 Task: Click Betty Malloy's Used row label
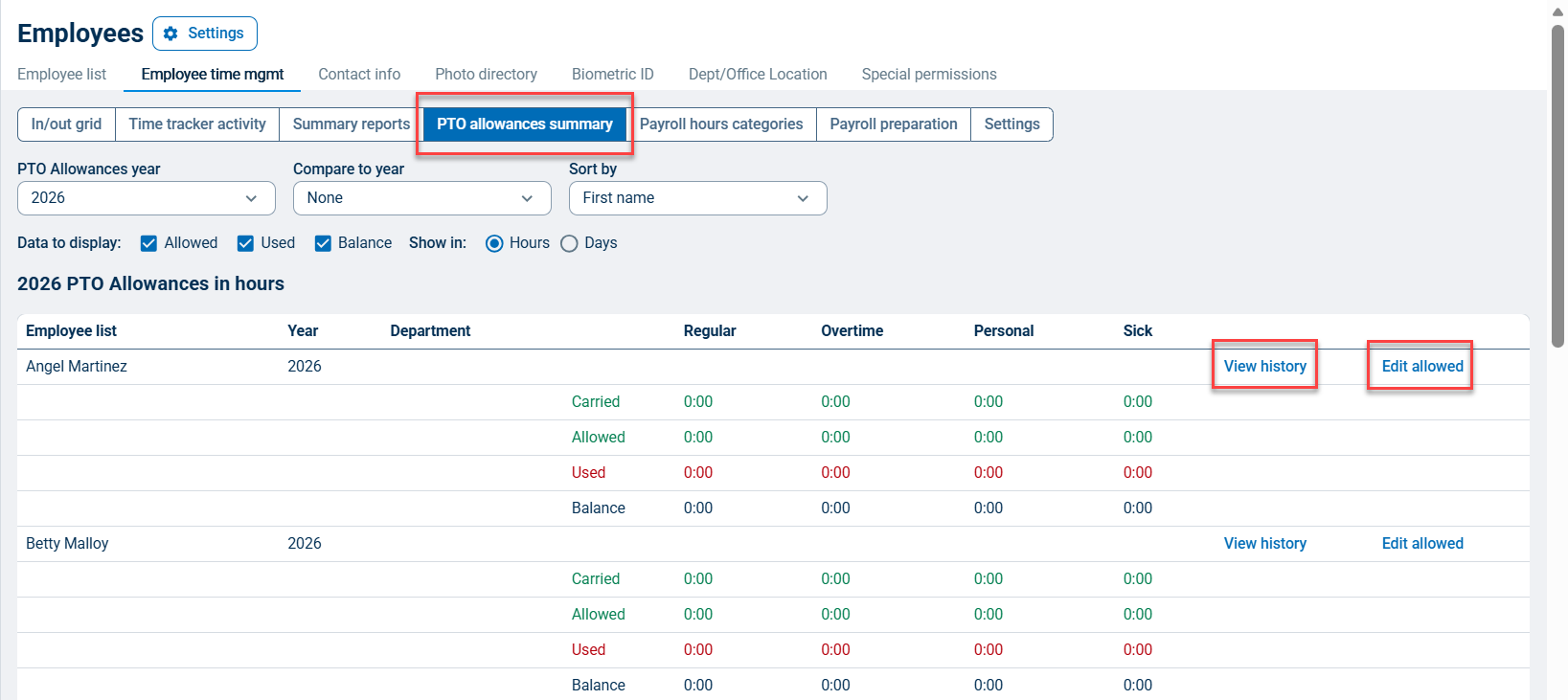[588, 649]
